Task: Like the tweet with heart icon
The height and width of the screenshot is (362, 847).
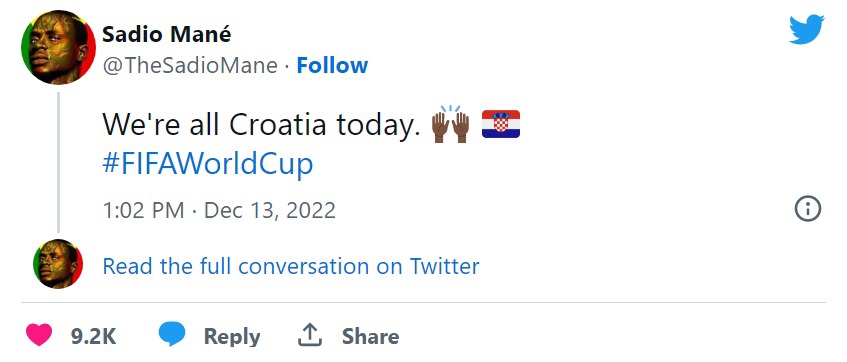Action: (x=39, y=335)
